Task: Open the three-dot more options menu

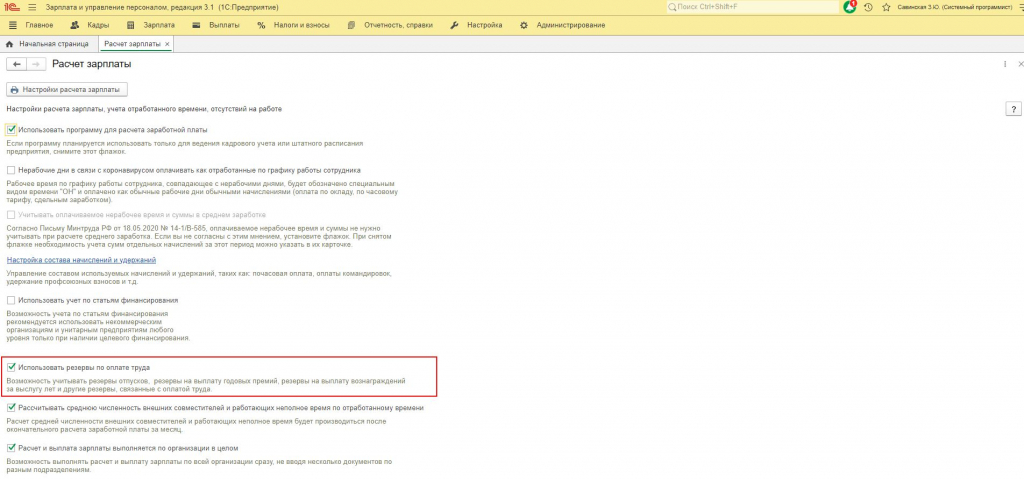Action: coord(1005,64)
